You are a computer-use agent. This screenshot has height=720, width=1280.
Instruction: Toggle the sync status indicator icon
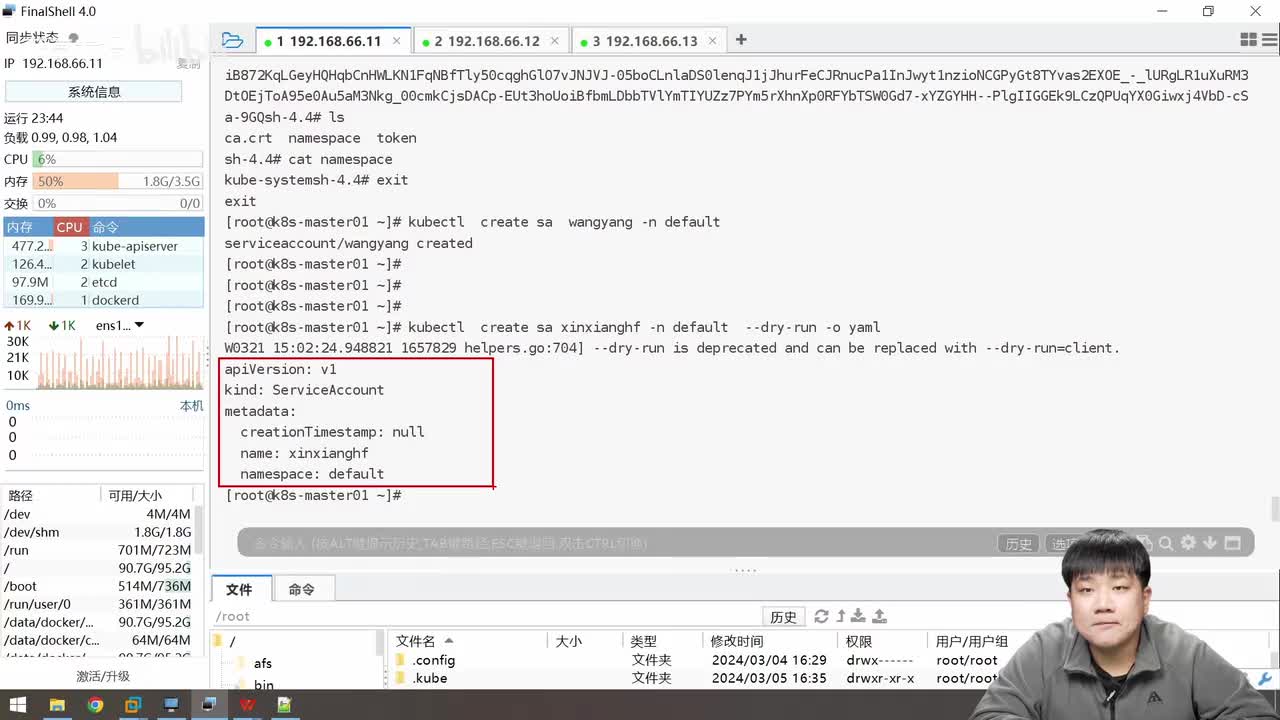coord(74,38)
